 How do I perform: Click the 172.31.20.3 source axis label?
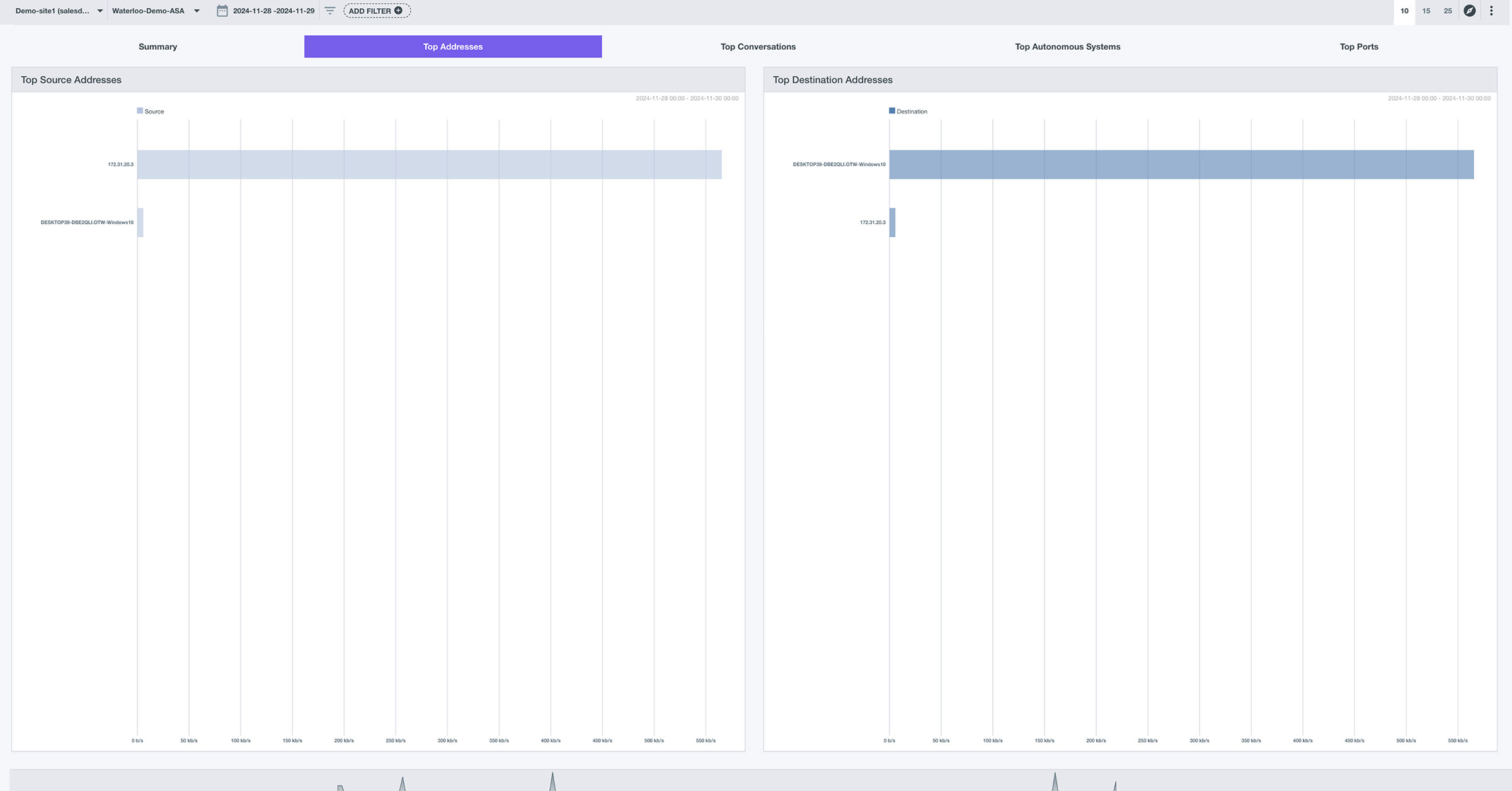[x=120, y=164]
